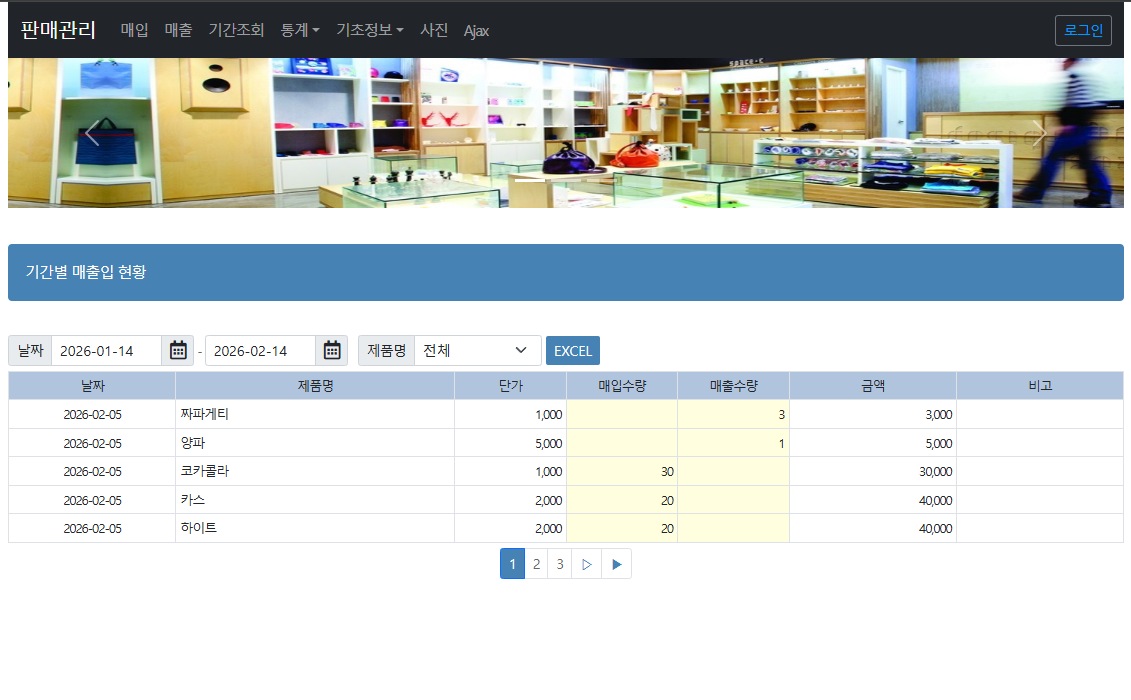Open the 매입 menu item
1131x700 pixels.
coord(134,30)
